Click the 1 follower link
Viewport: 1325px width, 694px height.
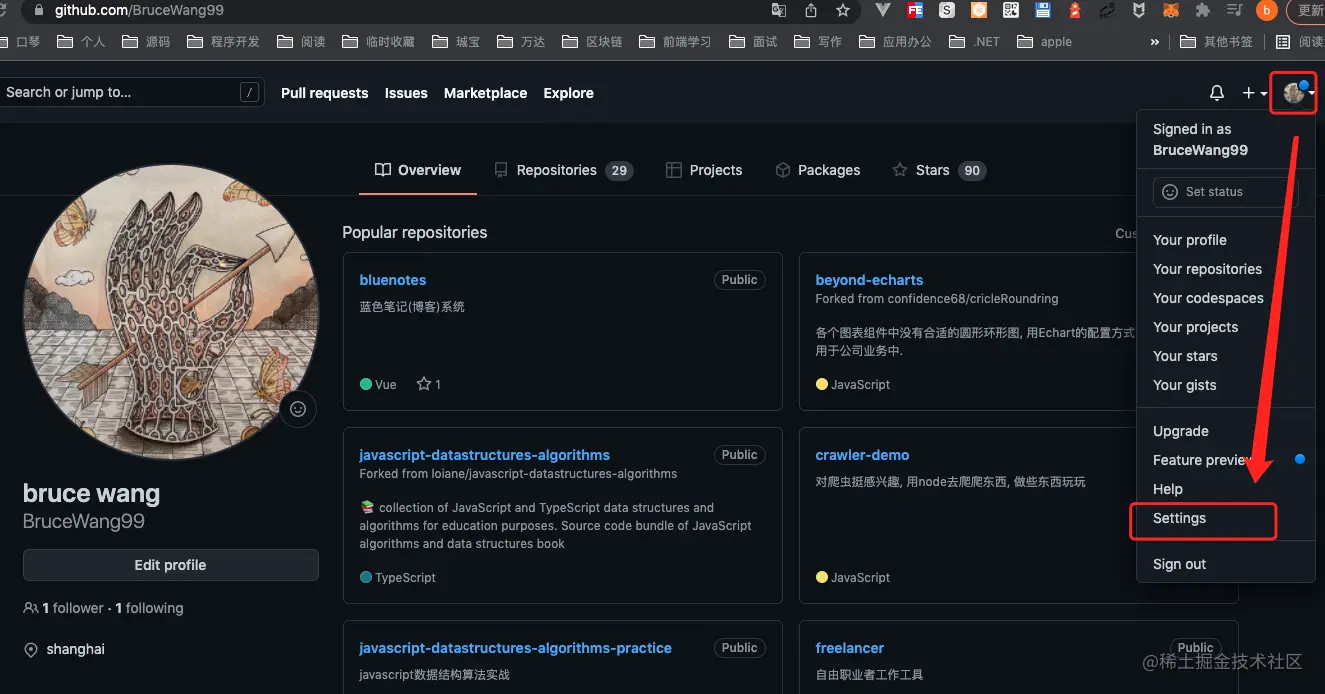pyautogui.click(x=64, y=608)
